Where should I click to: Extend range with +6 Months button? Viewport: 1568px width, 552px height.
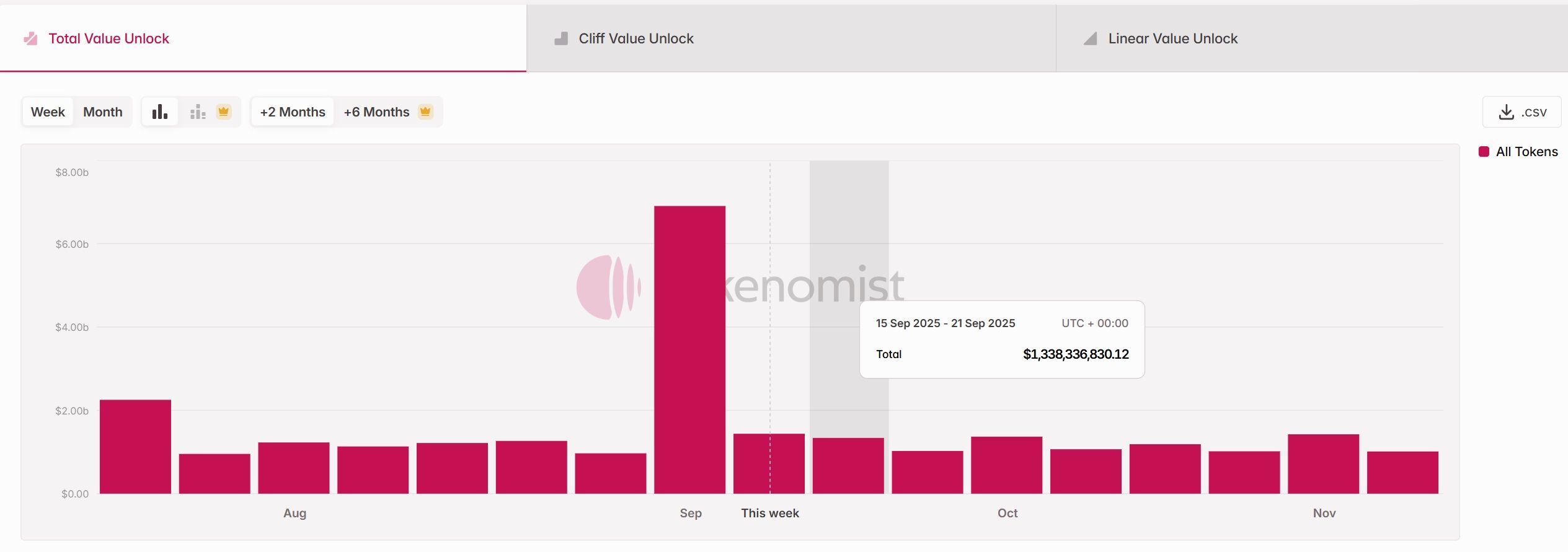pos(377,112)
